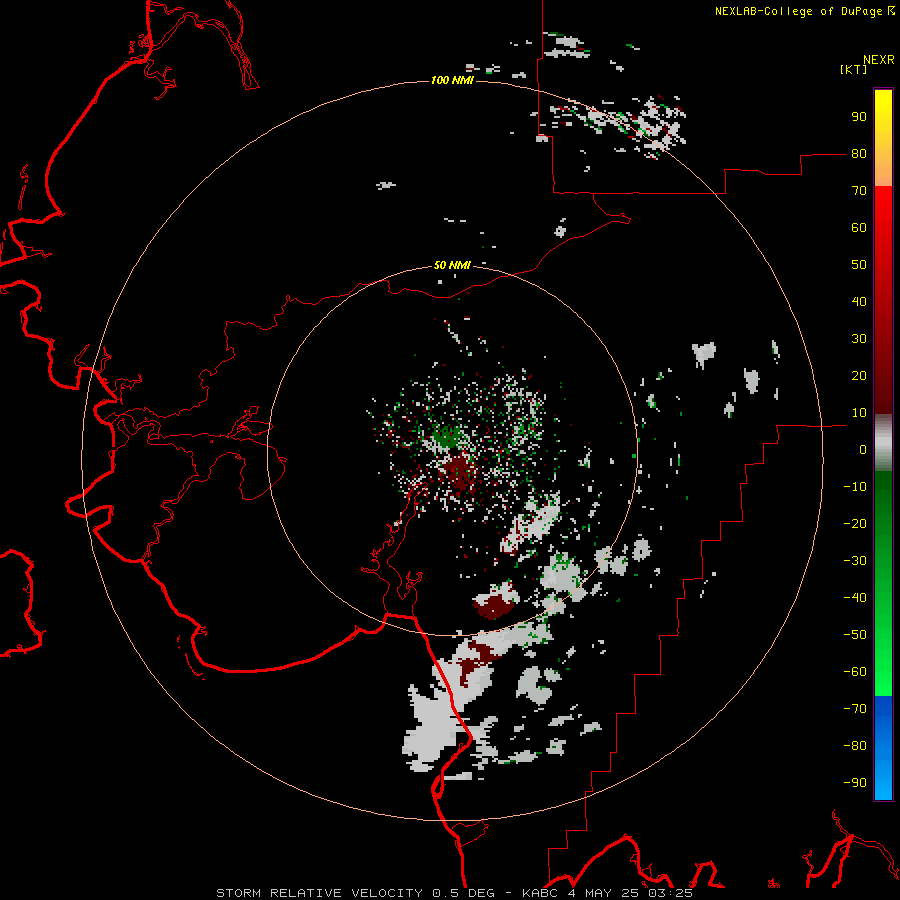Click the 50 NMI range ring label
Screen dimensions: 900x900
[x=452, y=265]
